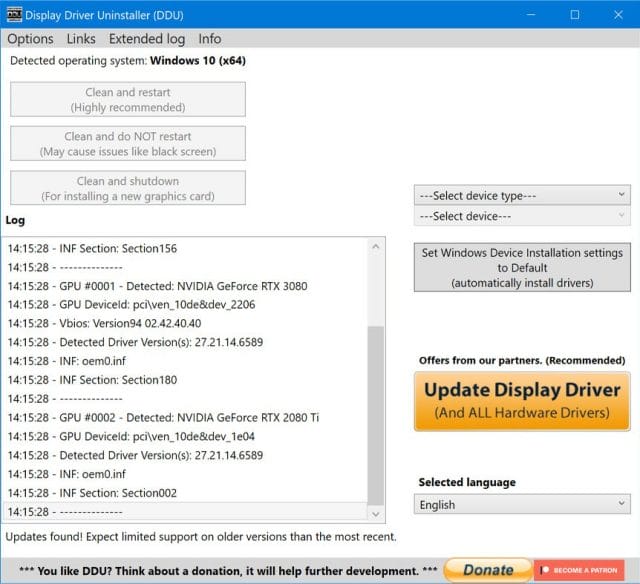Select log line 'INF Section: Section180'
This screenshot has height=584, width=640.
click(185, 380)
